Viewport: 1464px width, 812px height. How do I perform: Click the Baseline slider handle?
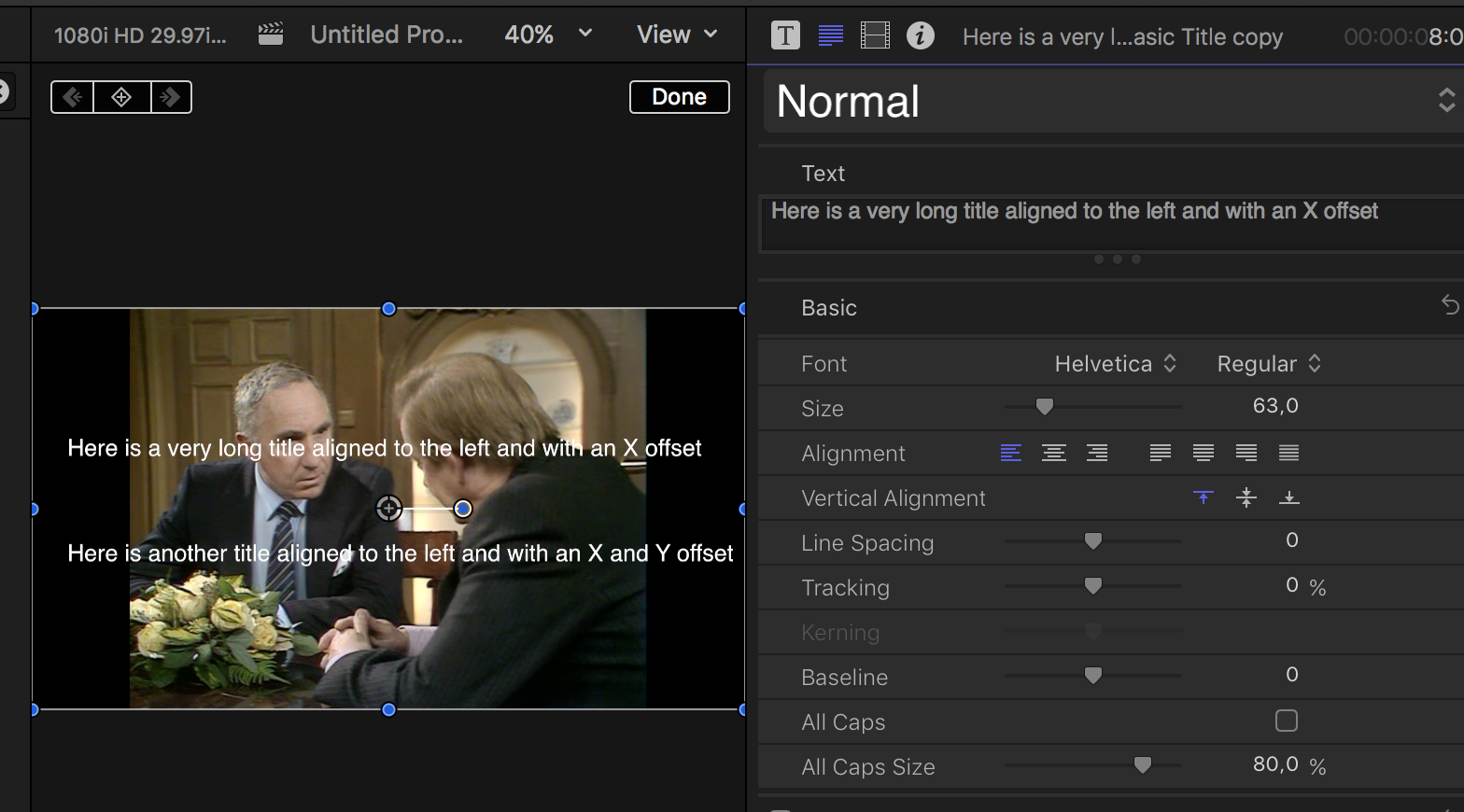[x=1093, y=676]
